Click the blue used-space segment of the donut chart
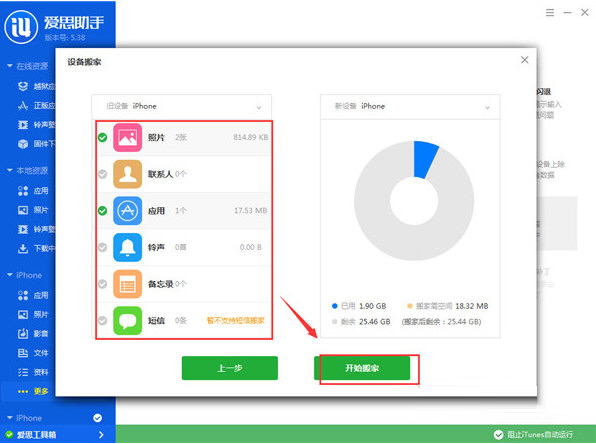596x444 pixels. click(x=424, y=159)
